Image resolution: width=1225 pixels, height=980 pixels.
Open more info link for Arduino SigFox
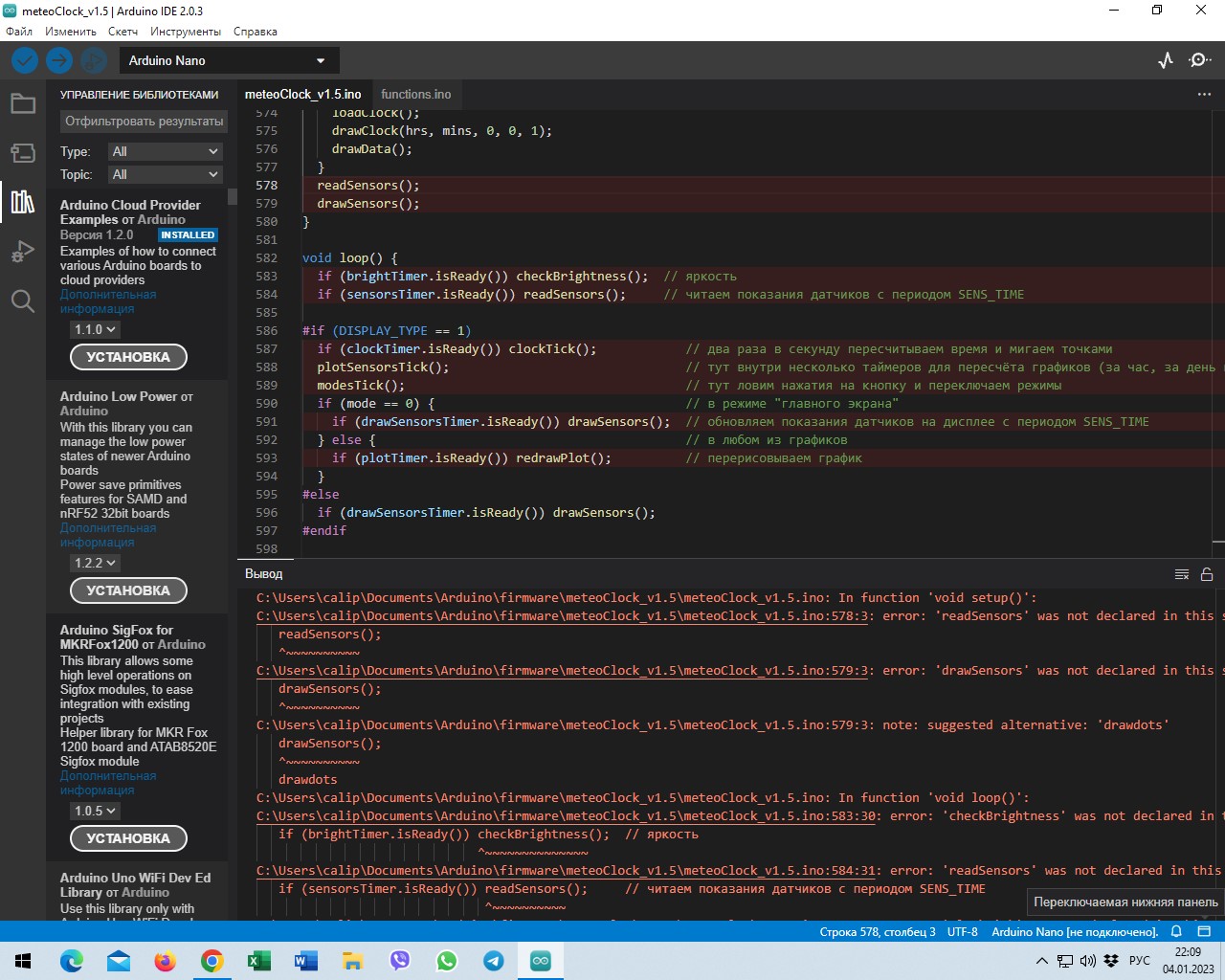pos(108,783)
